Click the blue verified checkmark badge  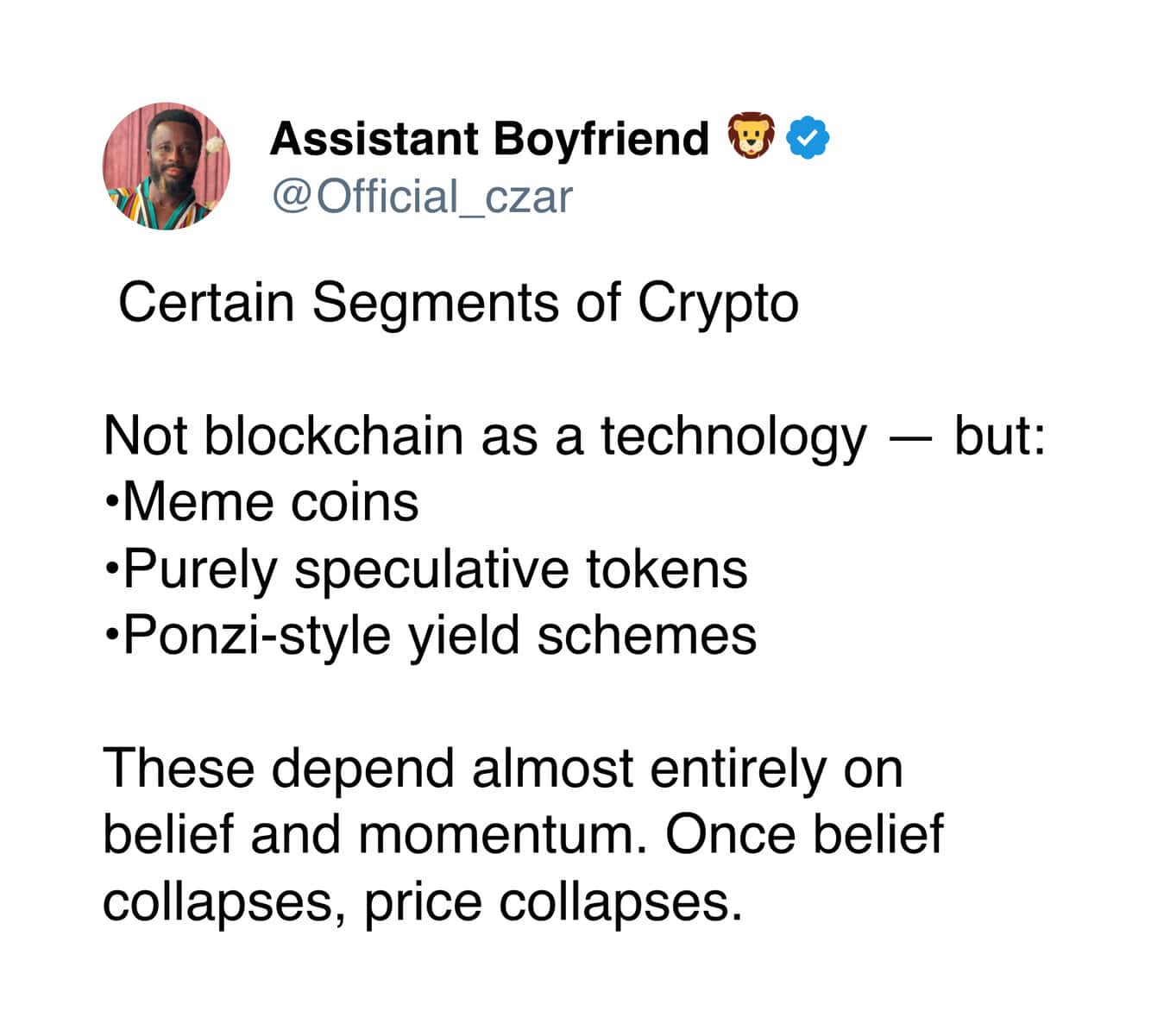(808, 138)
